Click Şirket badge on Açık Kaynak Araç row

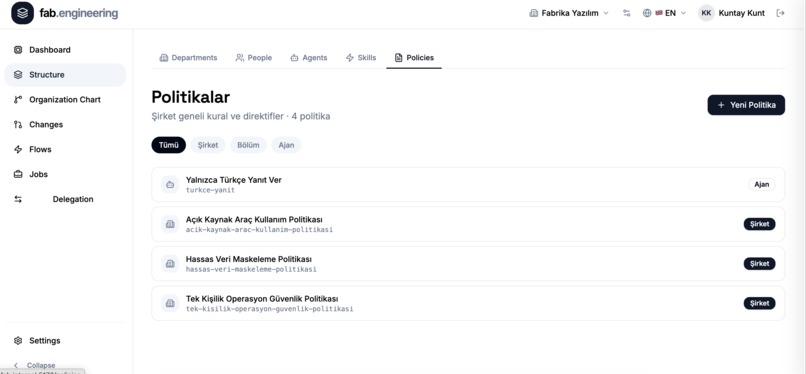tap(759, 224)
